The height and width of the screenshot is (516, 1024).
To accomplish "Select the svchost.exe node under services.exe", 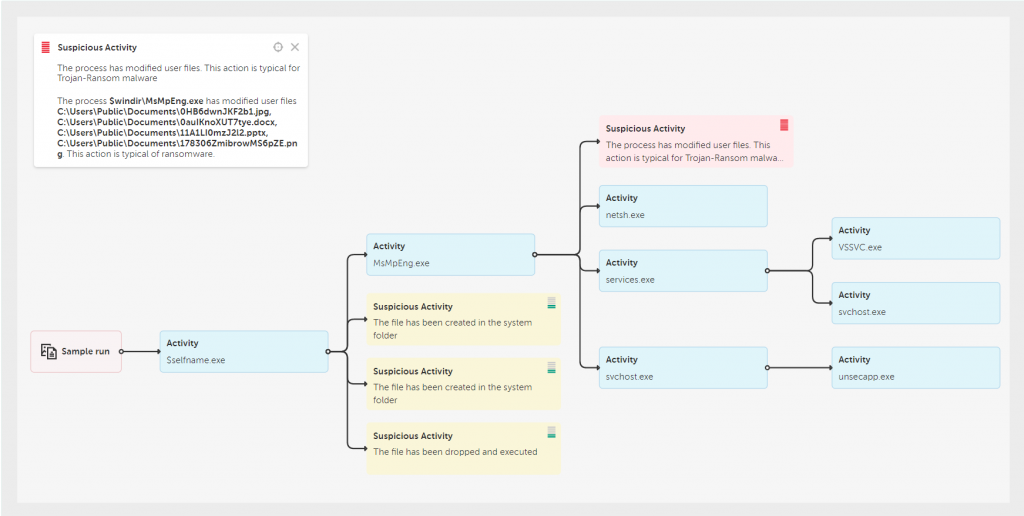I will tap(915, 303).
